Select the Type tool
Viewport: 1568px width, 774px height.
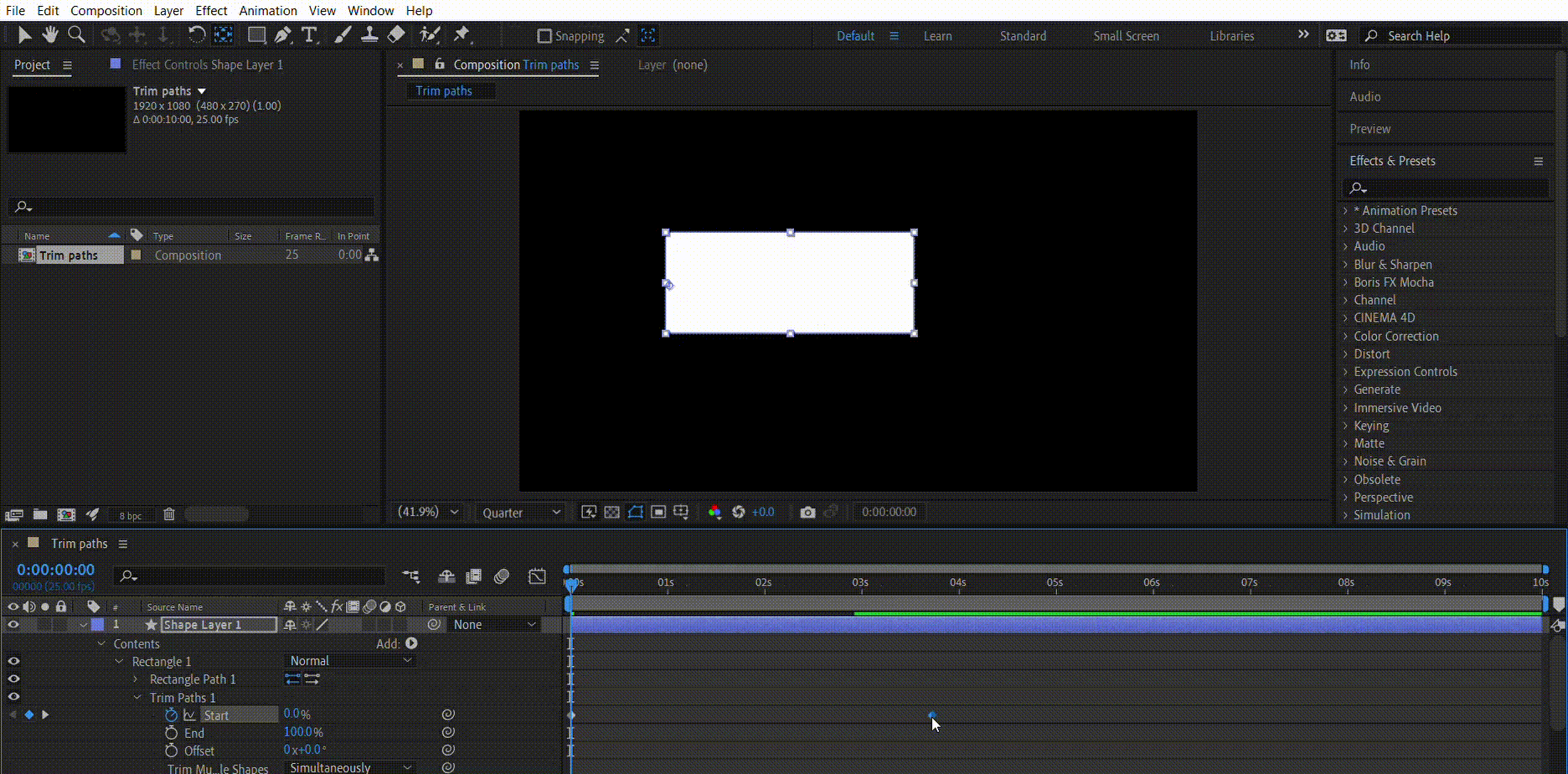pyautogui.click(x=309, y=34)
